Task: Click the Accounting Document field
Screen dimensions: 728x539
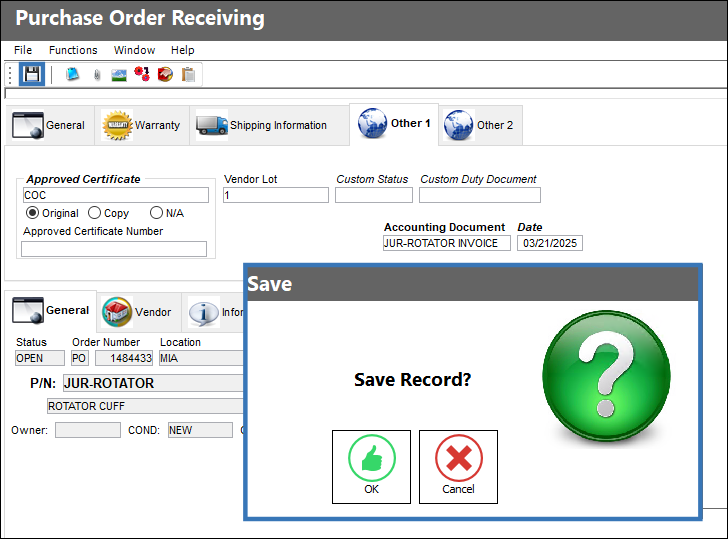Action: click(x=447, y=243)
